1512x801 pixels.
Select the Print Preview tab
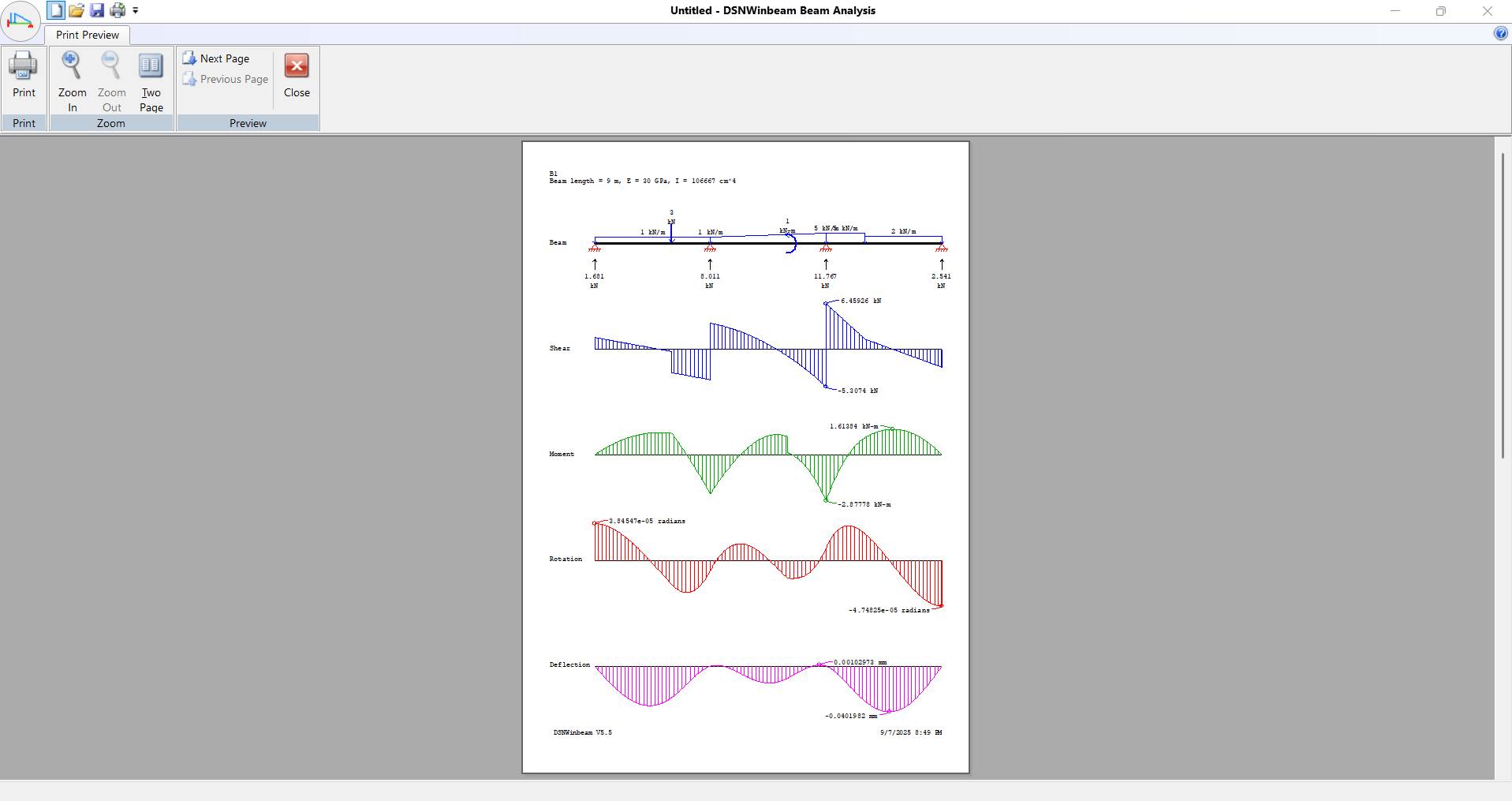tap(88, 35)
